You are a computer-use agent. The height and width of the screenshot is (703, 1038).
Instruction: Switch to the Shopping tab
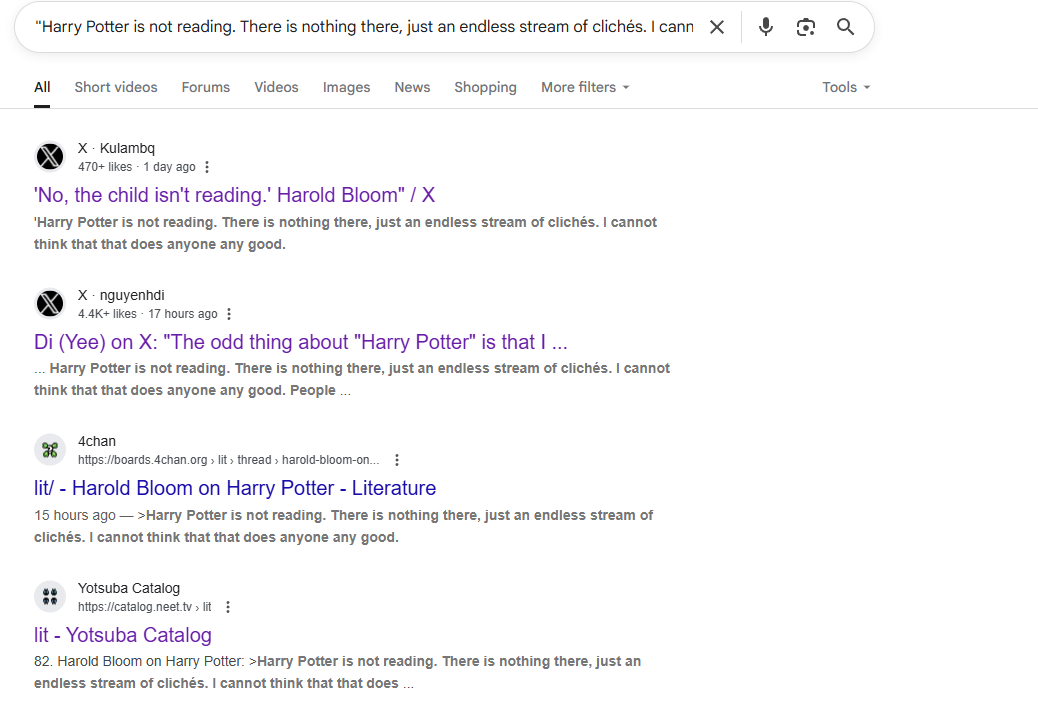[x=485, y=87]
